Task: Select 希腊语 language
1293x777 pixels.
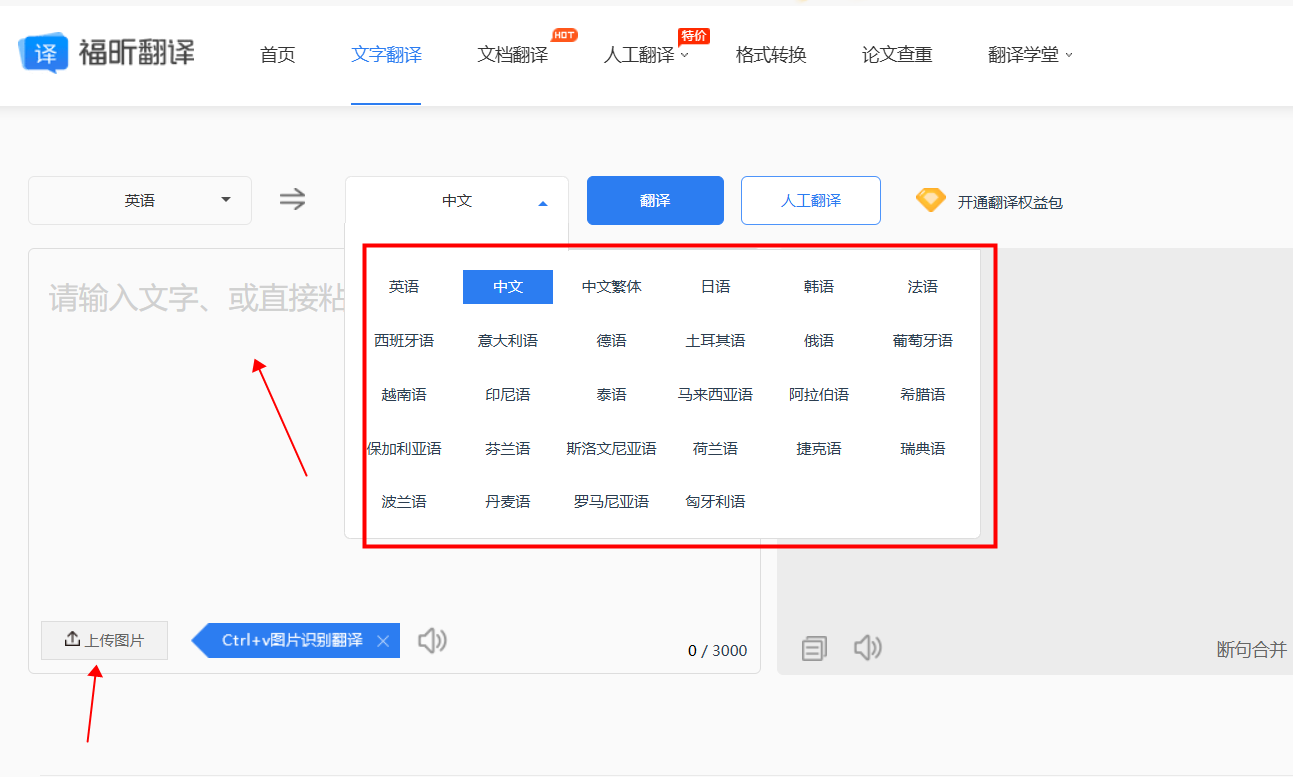Action: pyautogui.click(x=923, y=395)
